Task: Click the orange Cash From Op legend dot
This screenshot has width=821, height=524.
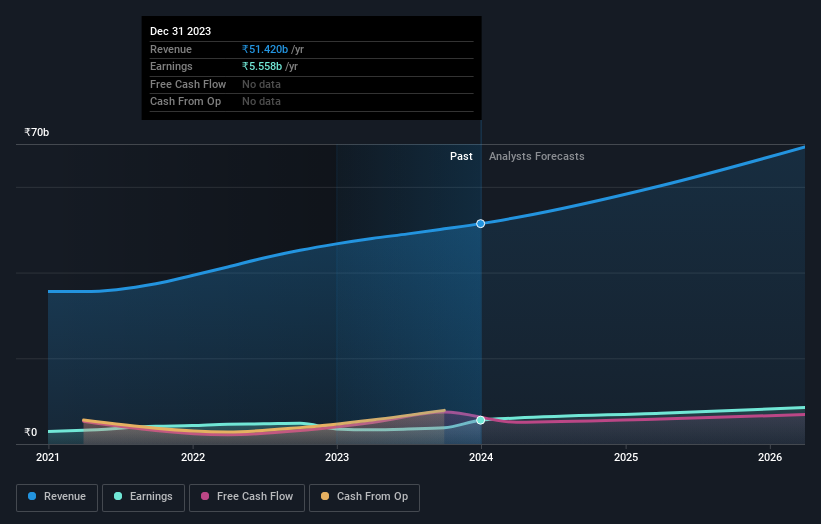Action: (x=325, y=496)
